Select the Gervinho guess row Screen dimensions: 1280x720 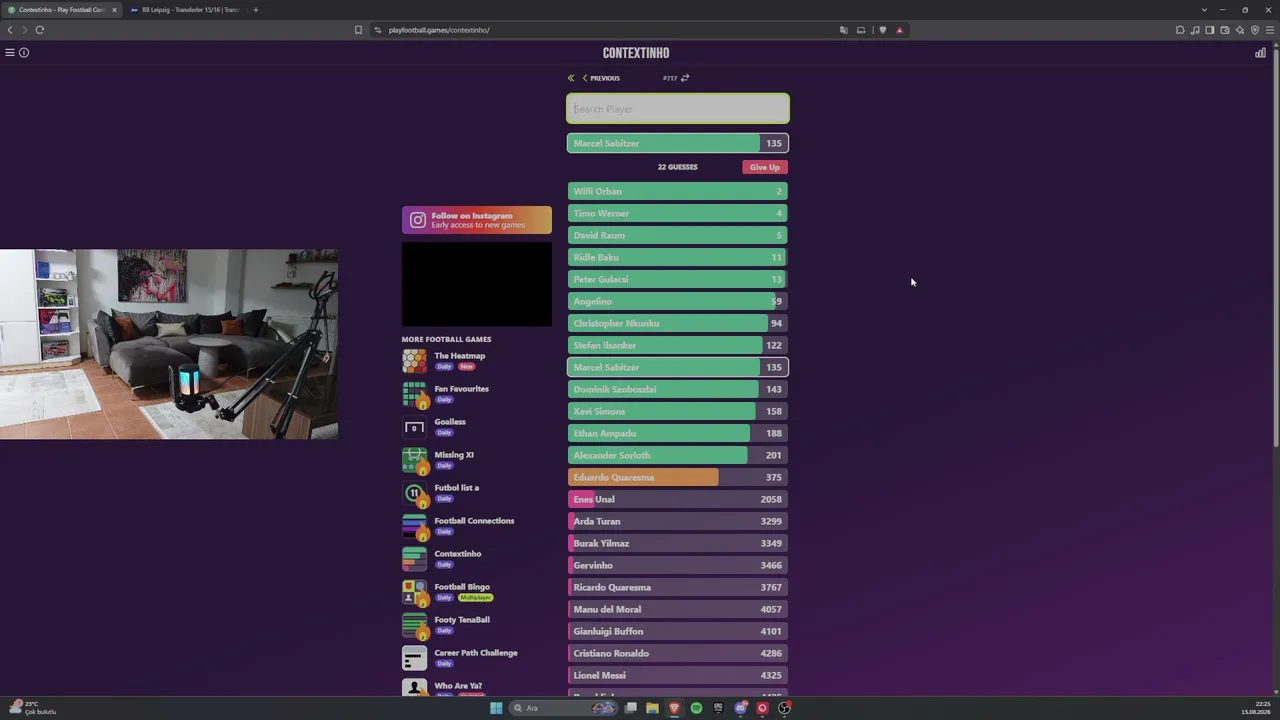[678, 565]
